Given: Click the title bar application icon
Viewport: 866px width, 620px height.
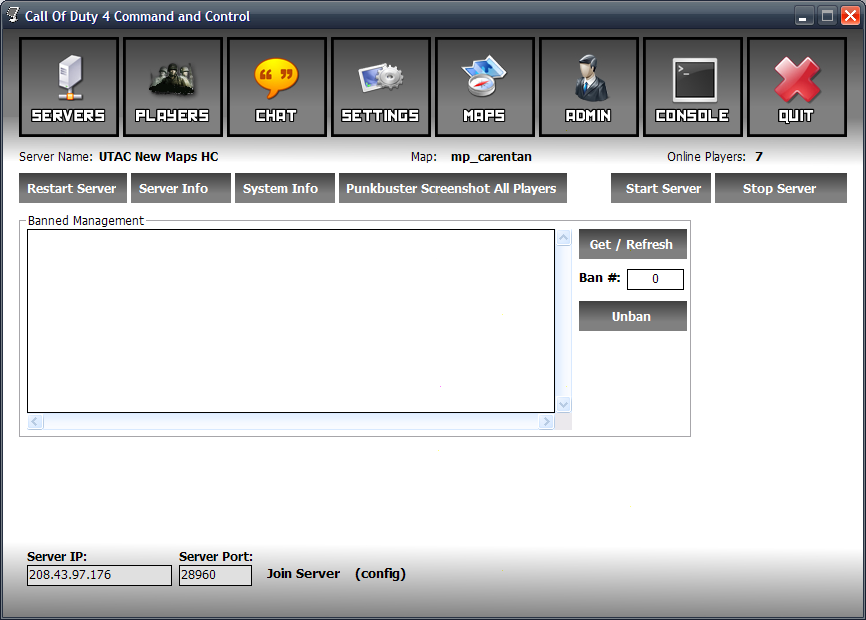Looking at the screenshot, I should 13,15.
